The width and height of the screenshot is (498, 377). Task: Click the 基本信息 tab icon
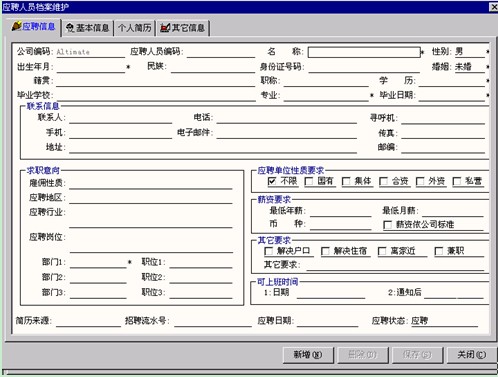coord(70,28)
